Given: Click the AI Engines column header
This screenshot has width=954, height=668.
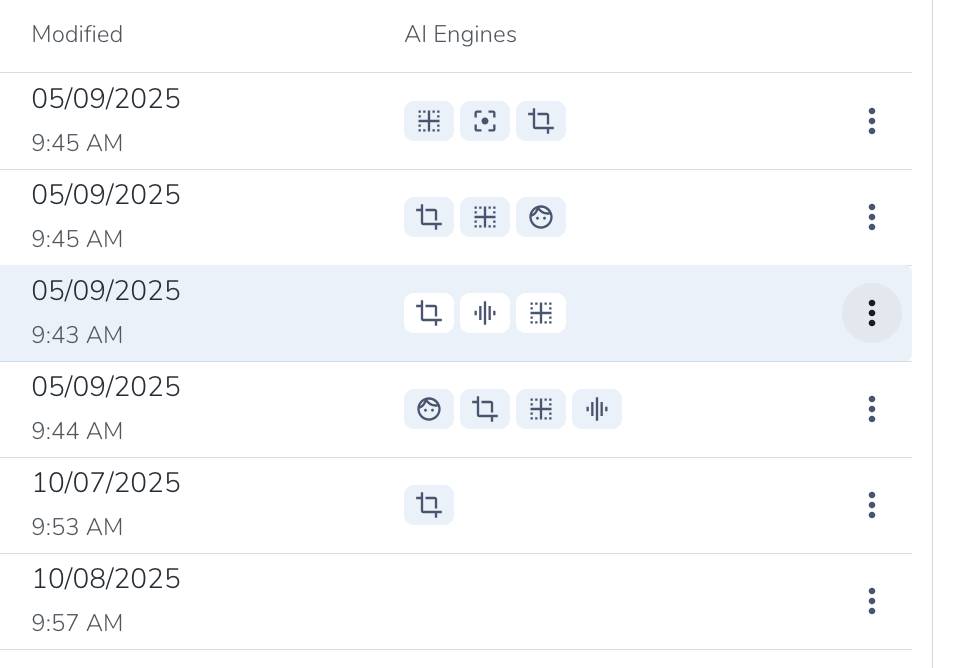Looking at the screenshot, I should [x=460, y=35].
